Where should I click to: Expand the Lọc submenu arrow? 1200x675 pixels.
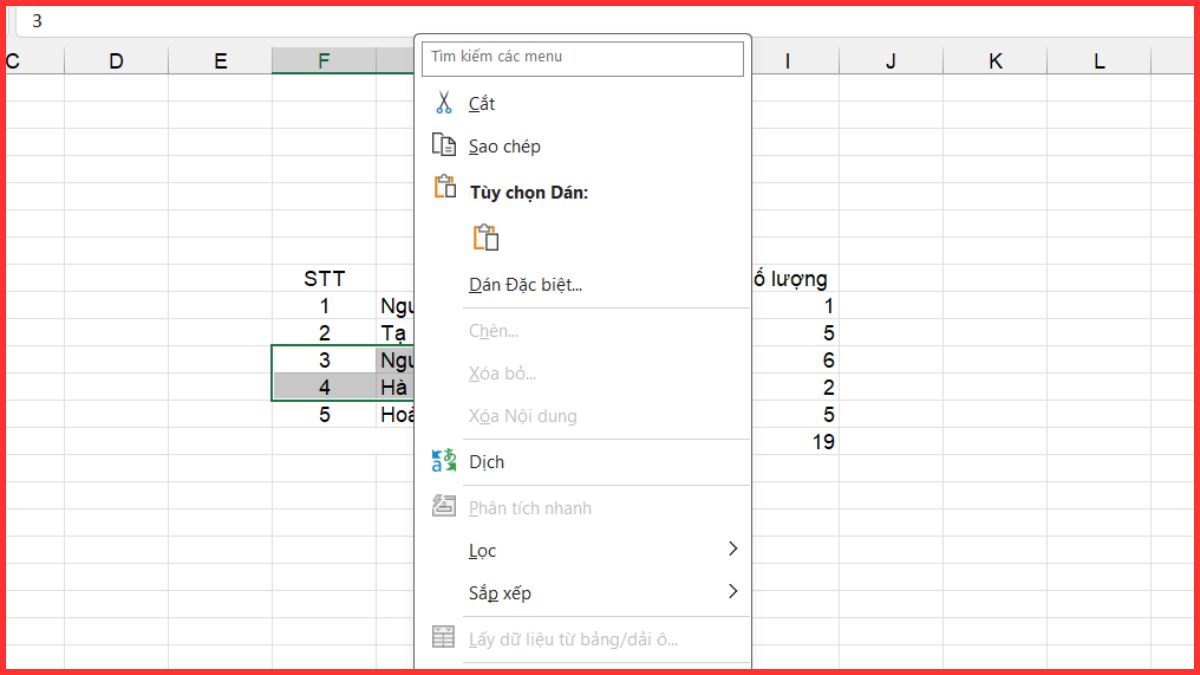pos(733,549)
